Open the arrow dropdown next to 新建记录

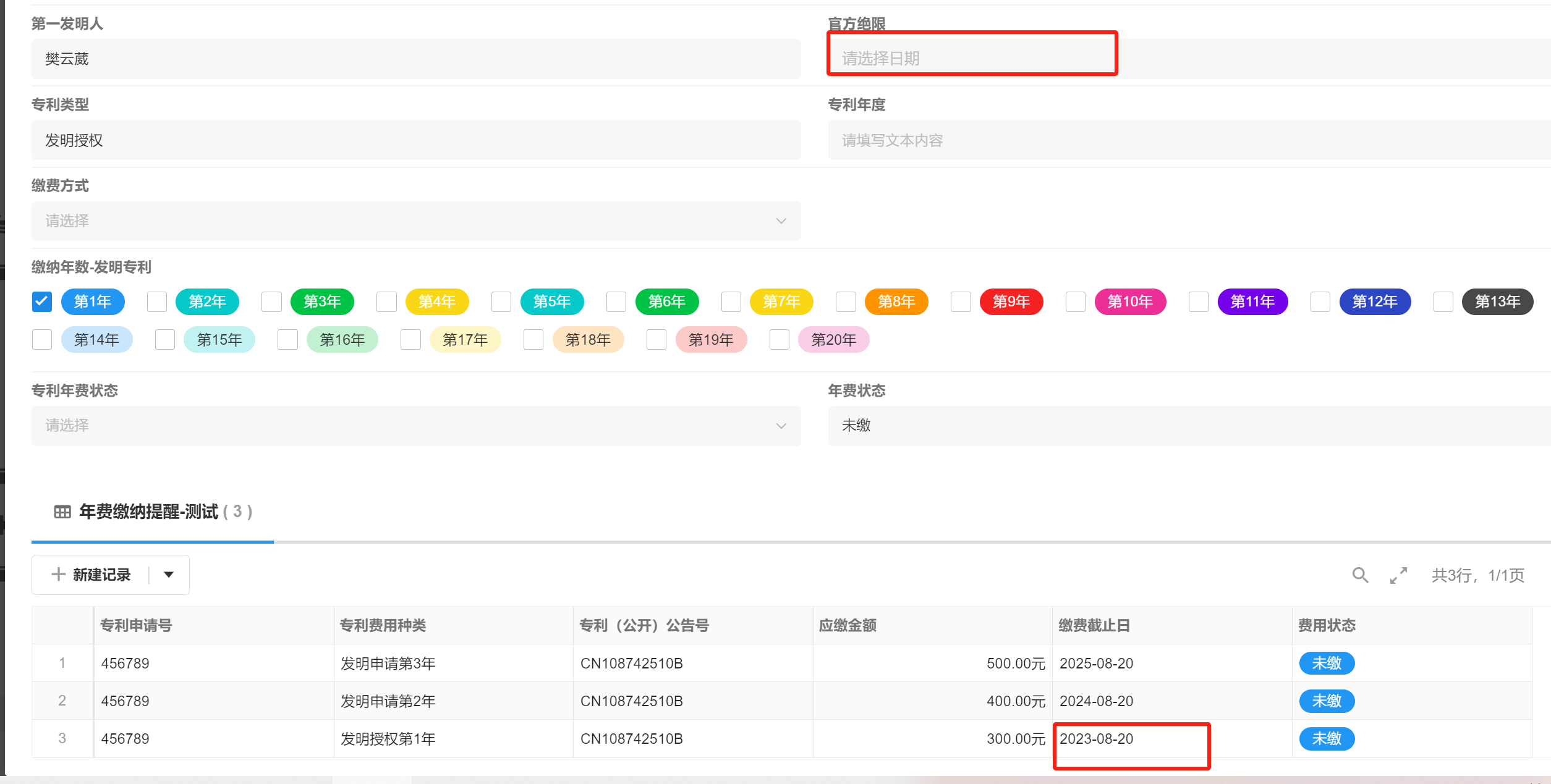coord(169,575)
